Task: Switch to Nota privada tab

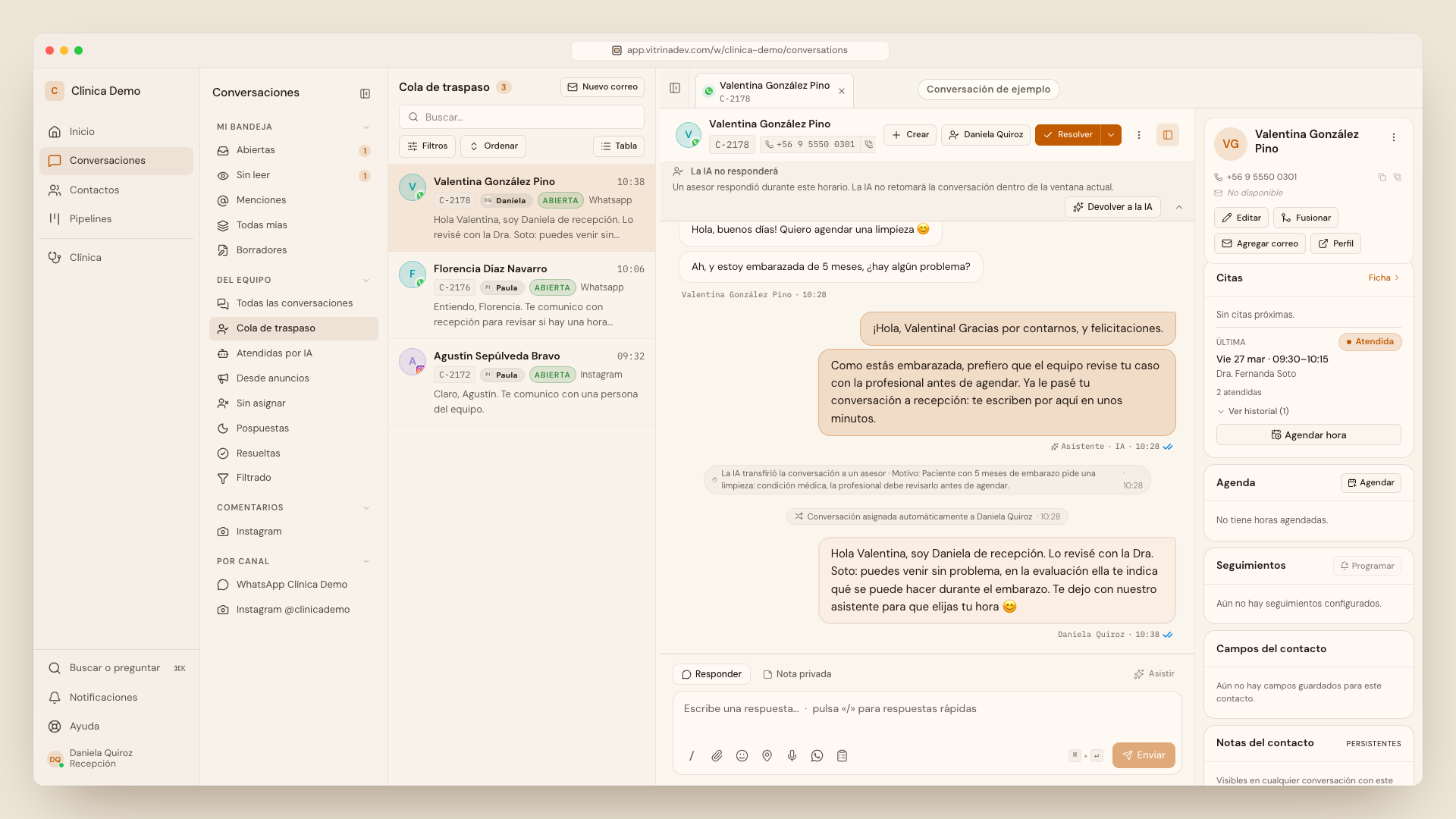Action: pos(797,674)
